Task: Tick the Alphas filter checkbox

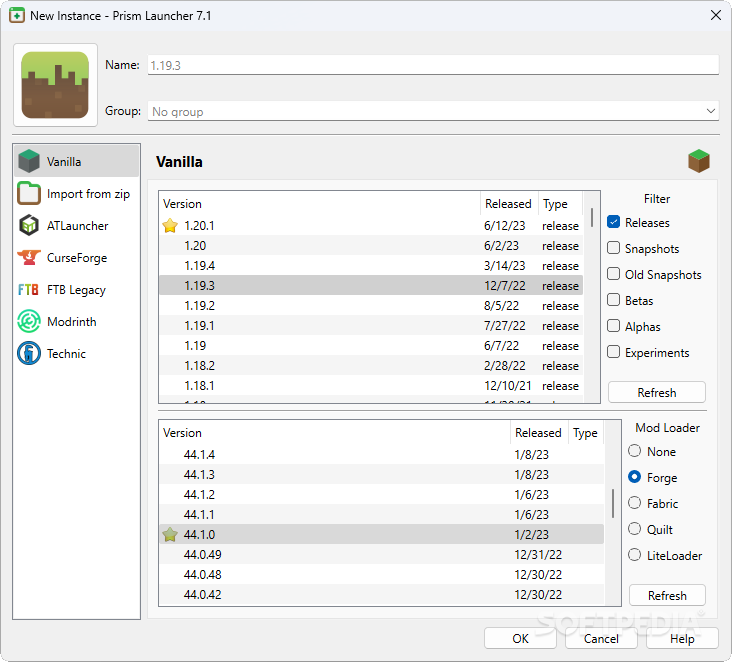Action: 613,326
